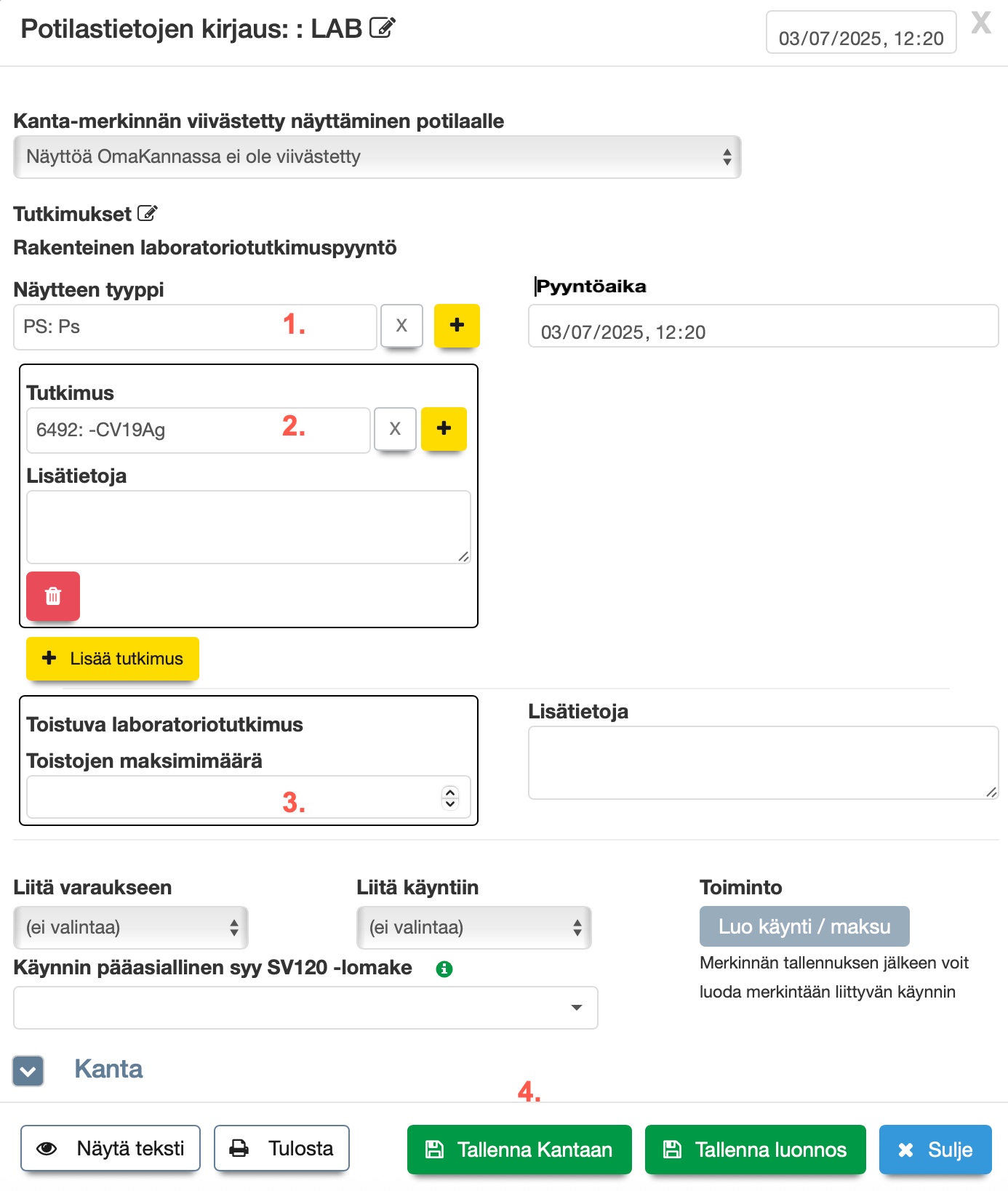Add another Tutkimus with yellow plus icon

coord(444,428)
